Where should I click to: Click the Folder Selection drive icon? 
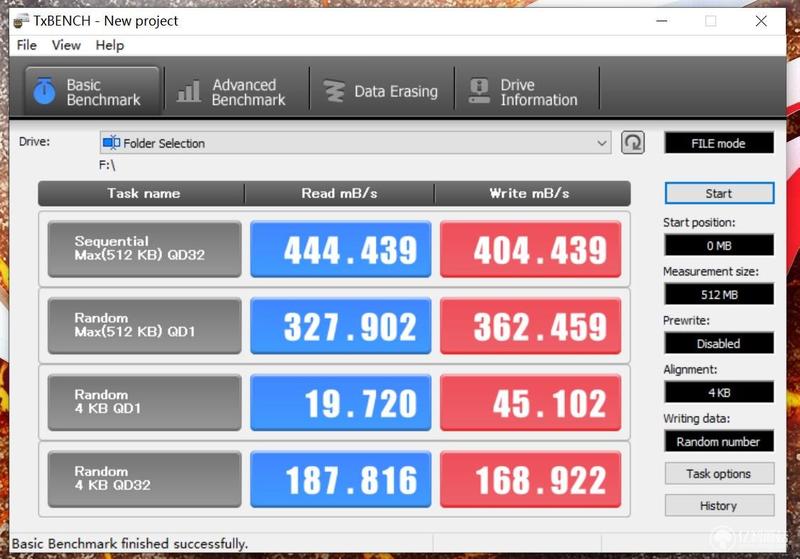click(x=111, y=143)
